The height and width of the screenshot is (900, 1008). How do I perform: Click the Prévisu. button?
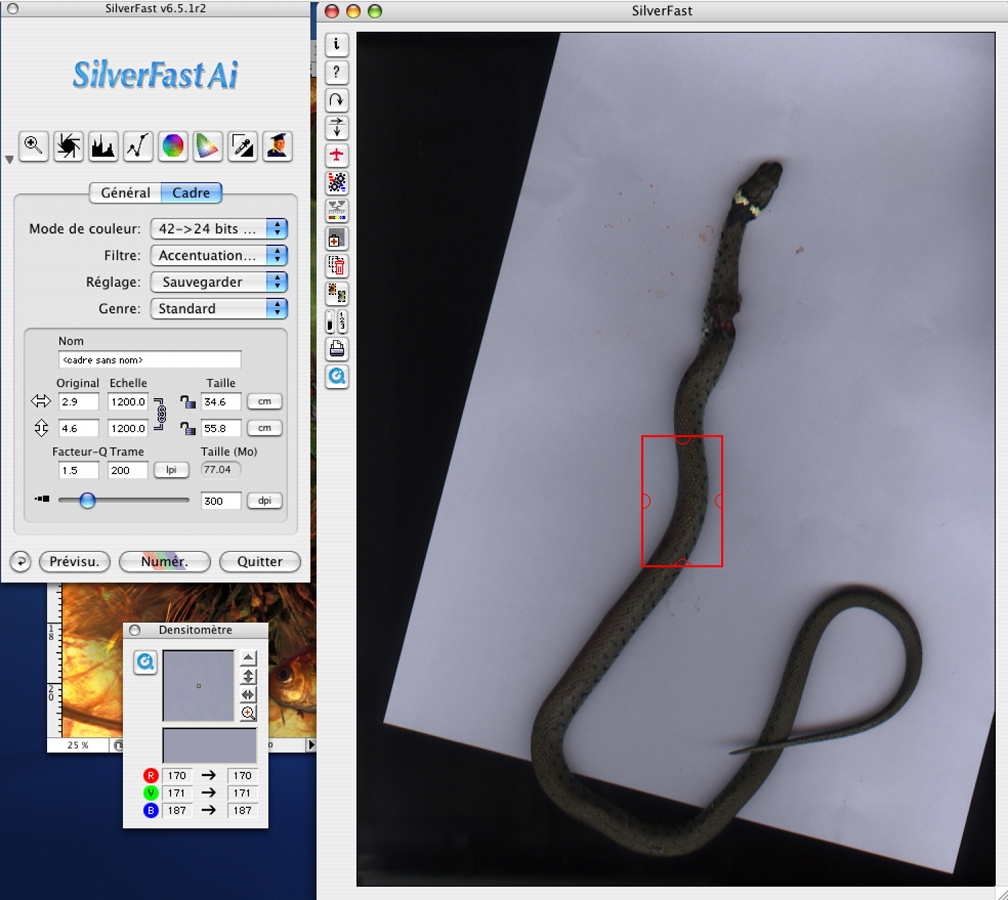(x=74, y=562)
